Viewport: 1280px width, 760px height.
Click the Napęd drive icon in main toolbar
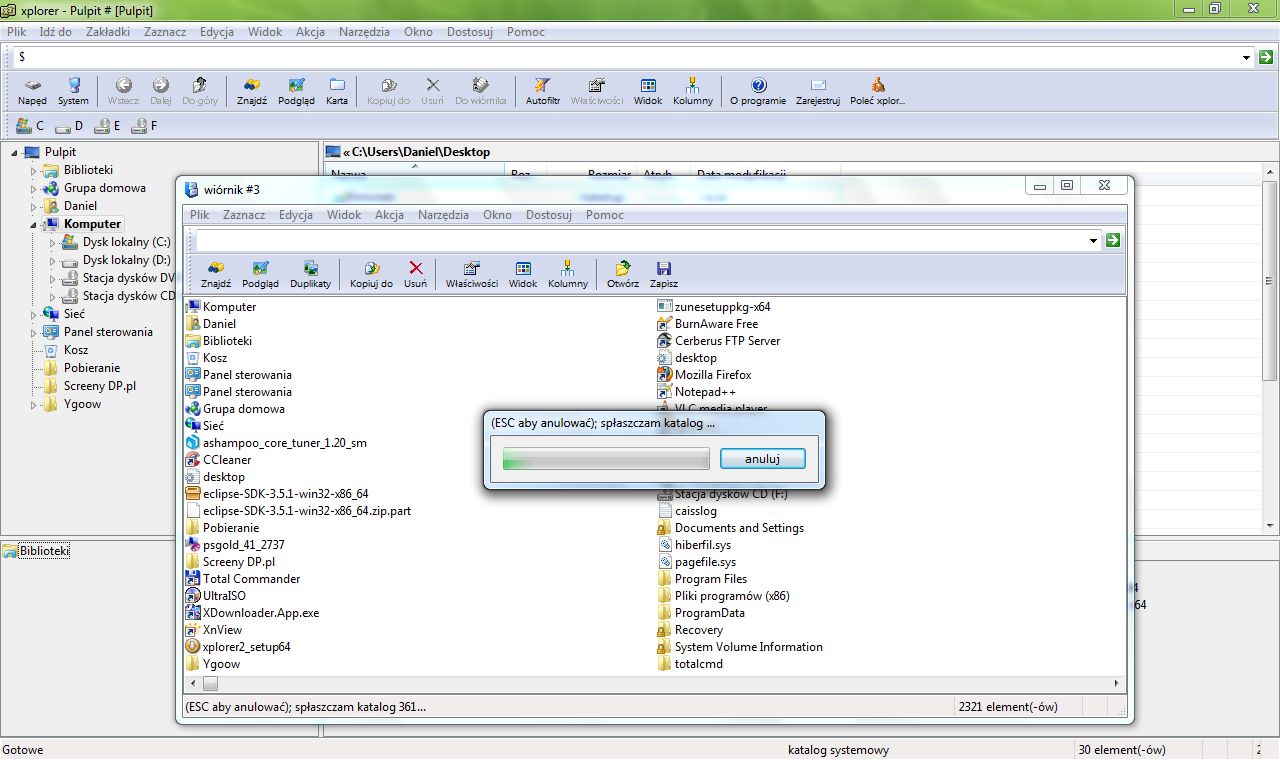click(x=32, y=92)
